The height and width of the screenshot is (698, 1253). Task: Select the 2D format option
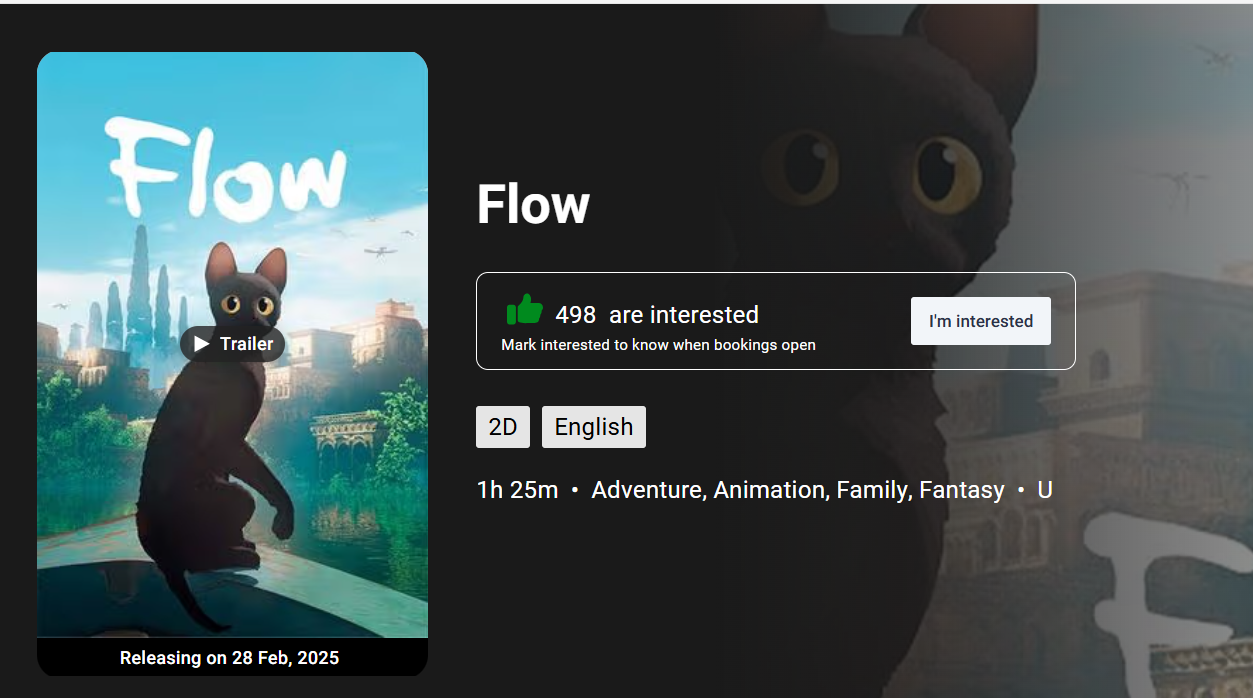502,426
